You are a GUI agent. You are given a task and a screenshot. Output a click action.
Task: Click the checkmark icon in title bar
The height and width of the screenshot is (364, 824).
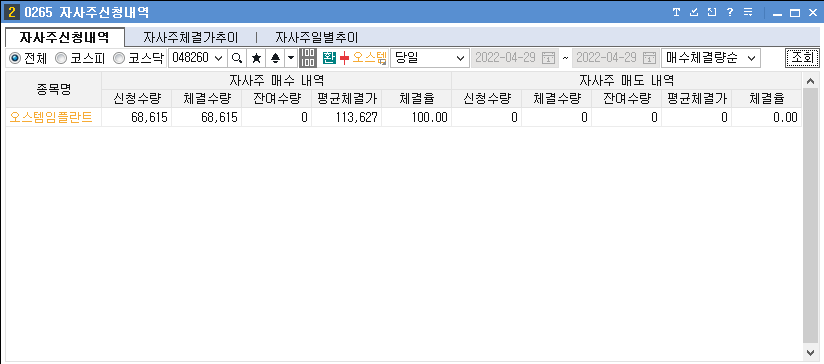click(x=694, y=12)
